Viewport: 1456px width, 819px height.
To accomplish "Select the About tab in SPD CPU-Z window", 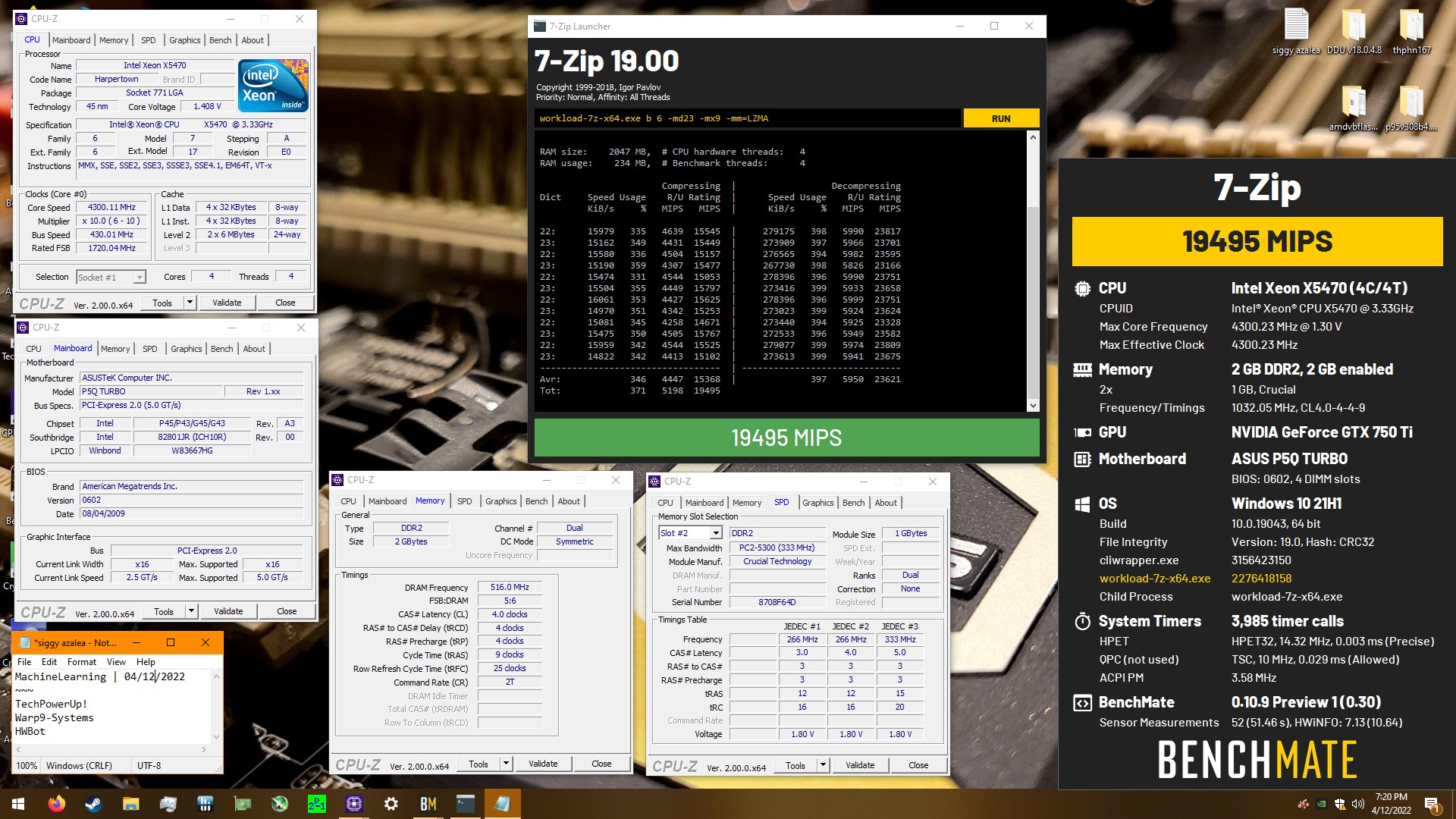I will pyautogui.click(x=886, y=503).
